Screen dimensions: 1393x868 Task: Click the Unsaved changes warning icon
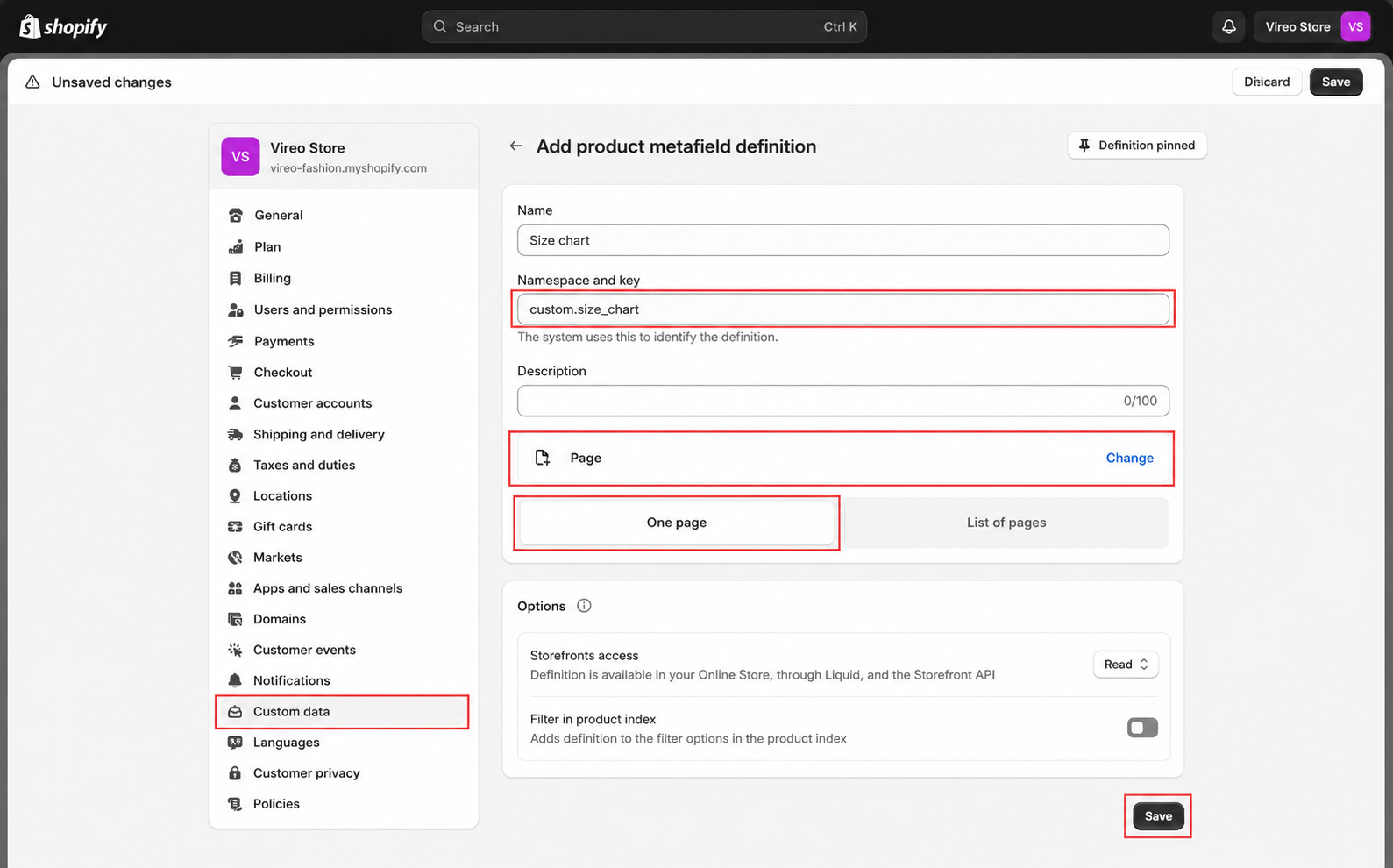coord(32,82)
